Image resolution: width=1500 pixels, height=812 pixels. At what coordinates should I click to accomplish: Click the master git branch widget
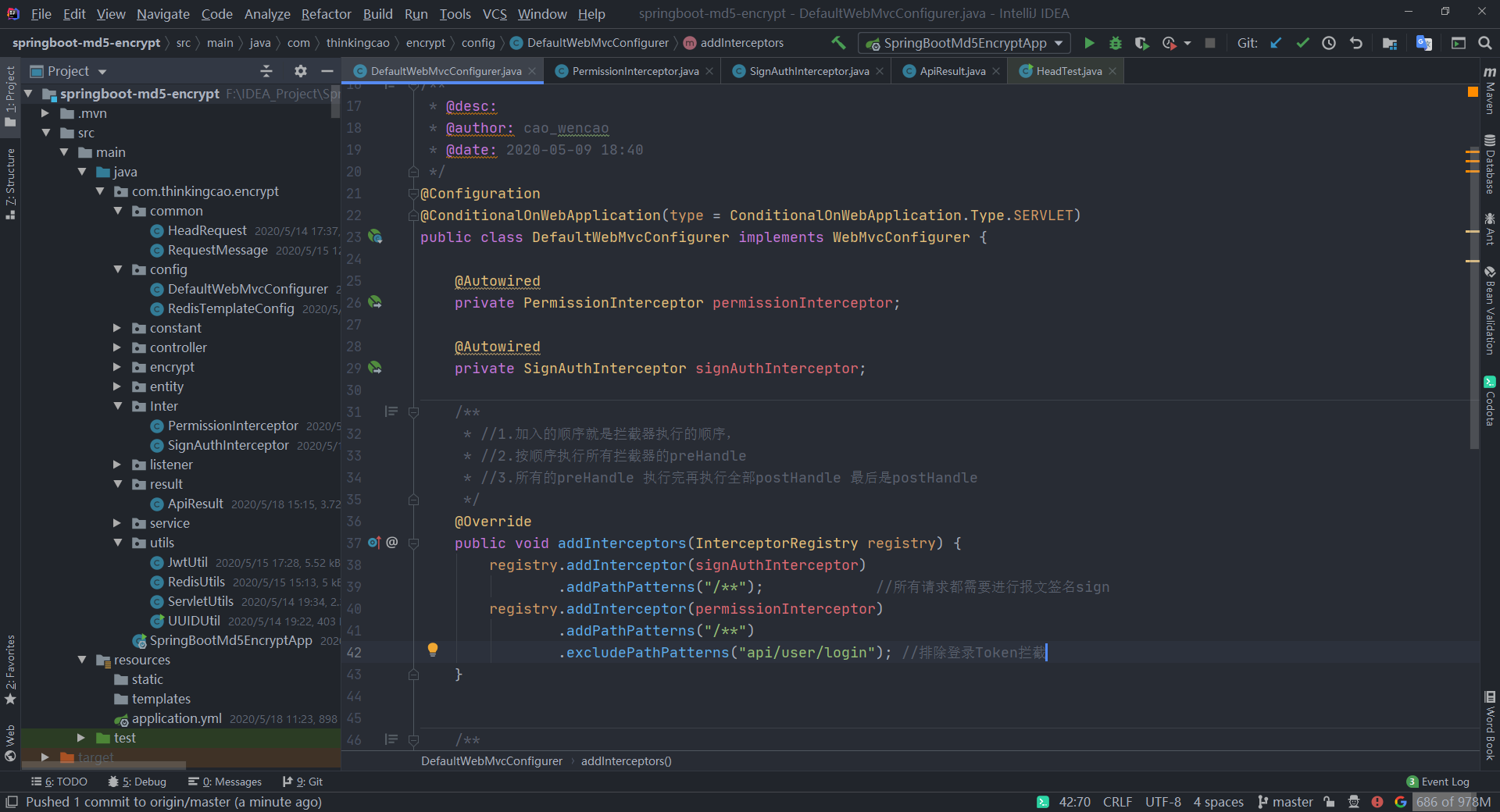pos(1285,802)
